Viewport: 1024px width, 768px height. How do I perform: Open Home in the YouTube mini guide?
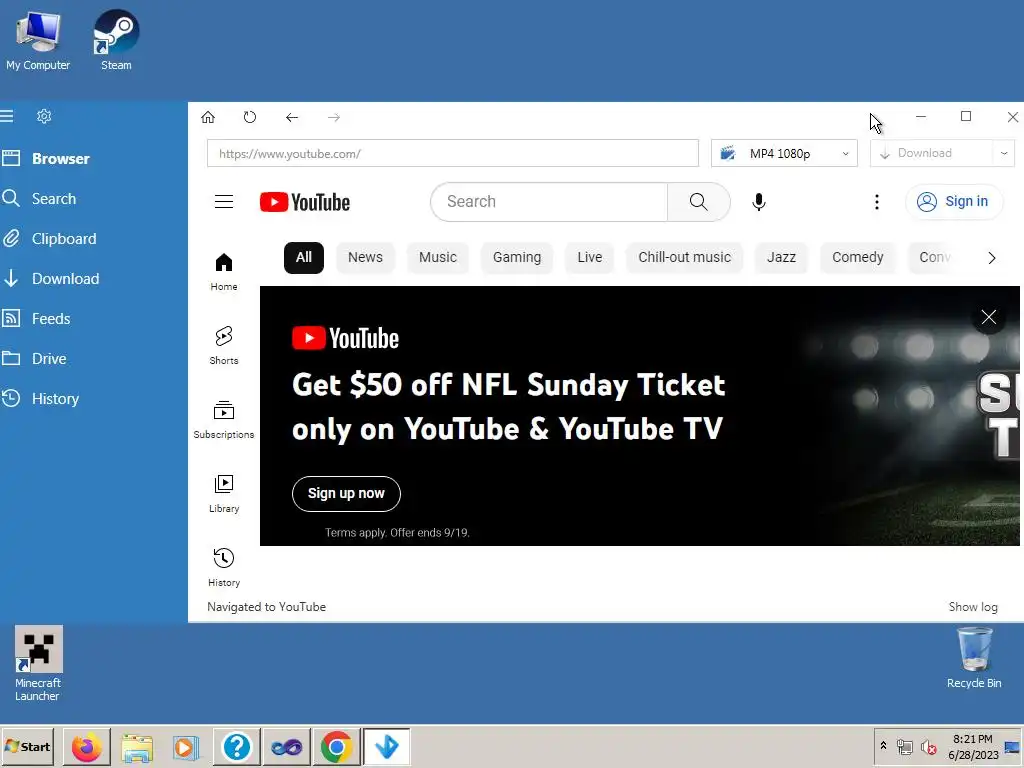point(223,272)
